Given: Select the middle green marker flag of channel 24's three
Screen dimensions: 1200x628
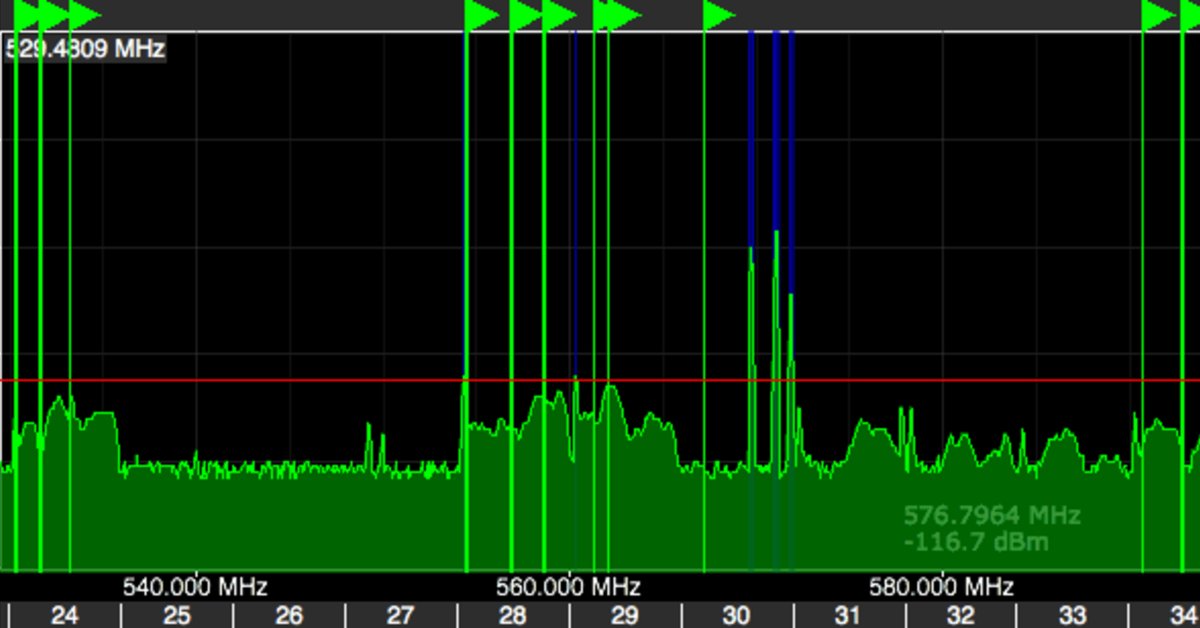Looking at the screenshot, I should pos(53,15).
